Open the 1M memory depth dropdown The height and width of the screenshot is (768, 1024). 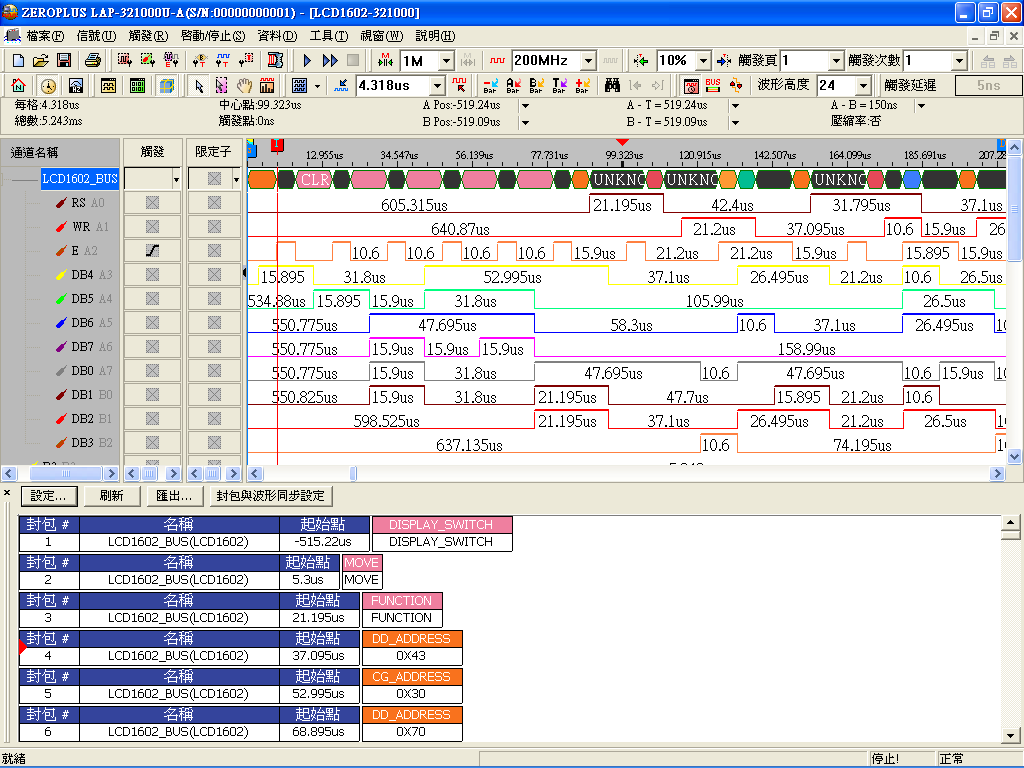tap(446, 61)
